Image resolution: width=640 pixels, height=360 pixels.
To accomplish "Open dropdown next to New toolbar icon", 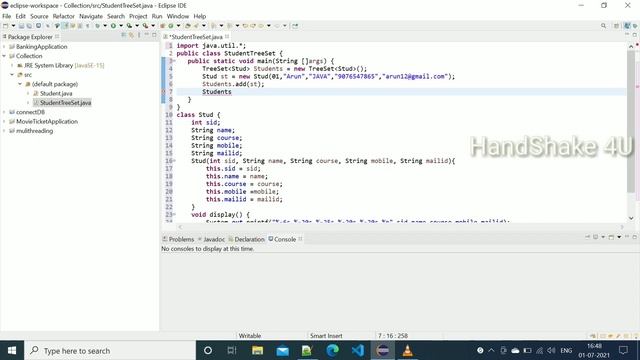I will pyautogui.click(x=13, y=26).
